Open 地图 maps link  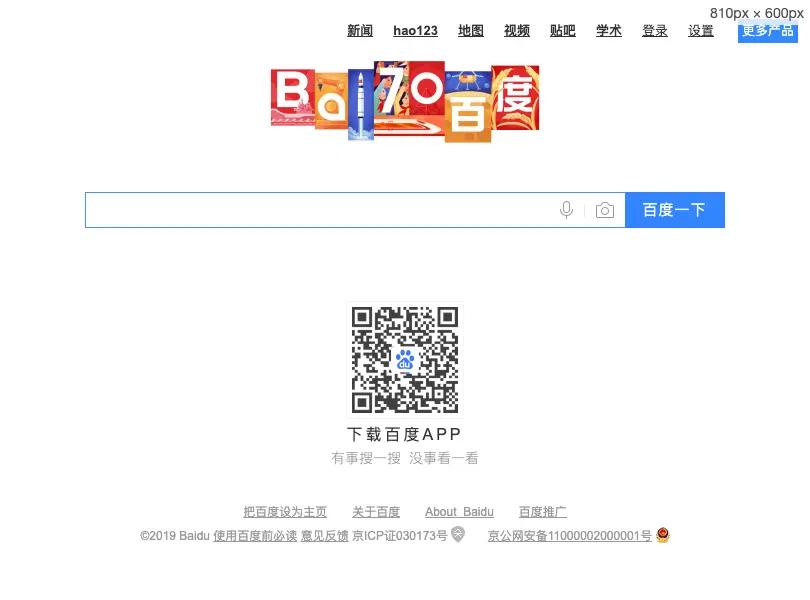471,31
